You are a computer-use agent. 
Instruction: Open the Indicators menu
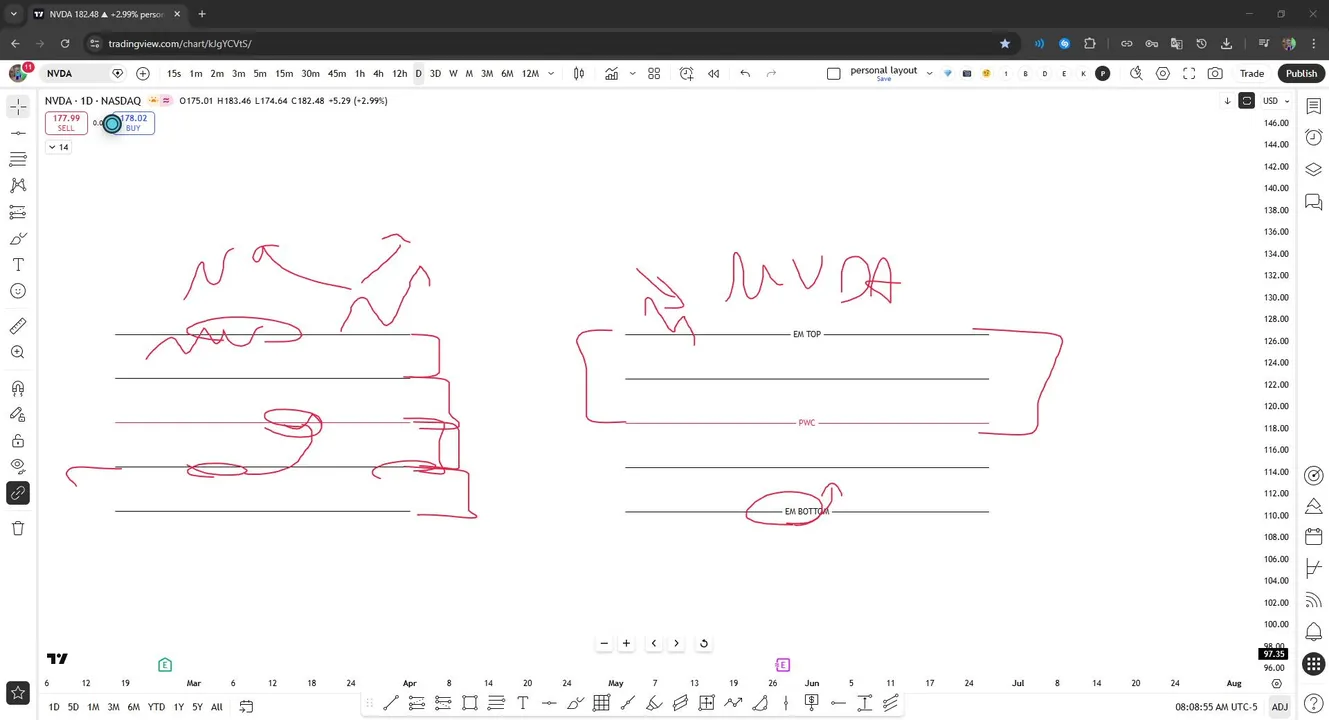(x=611, y=74)
